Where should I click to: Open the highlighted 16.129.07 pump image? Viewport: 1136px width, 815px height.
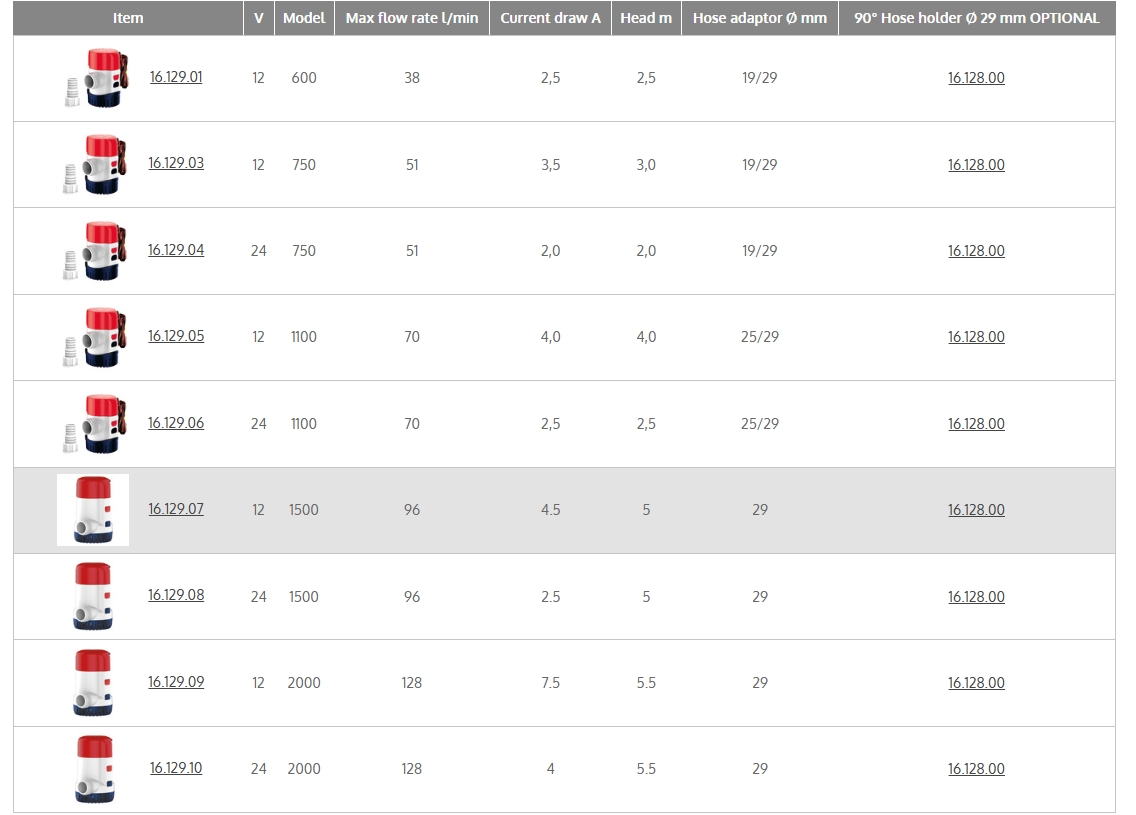point(93,510)
